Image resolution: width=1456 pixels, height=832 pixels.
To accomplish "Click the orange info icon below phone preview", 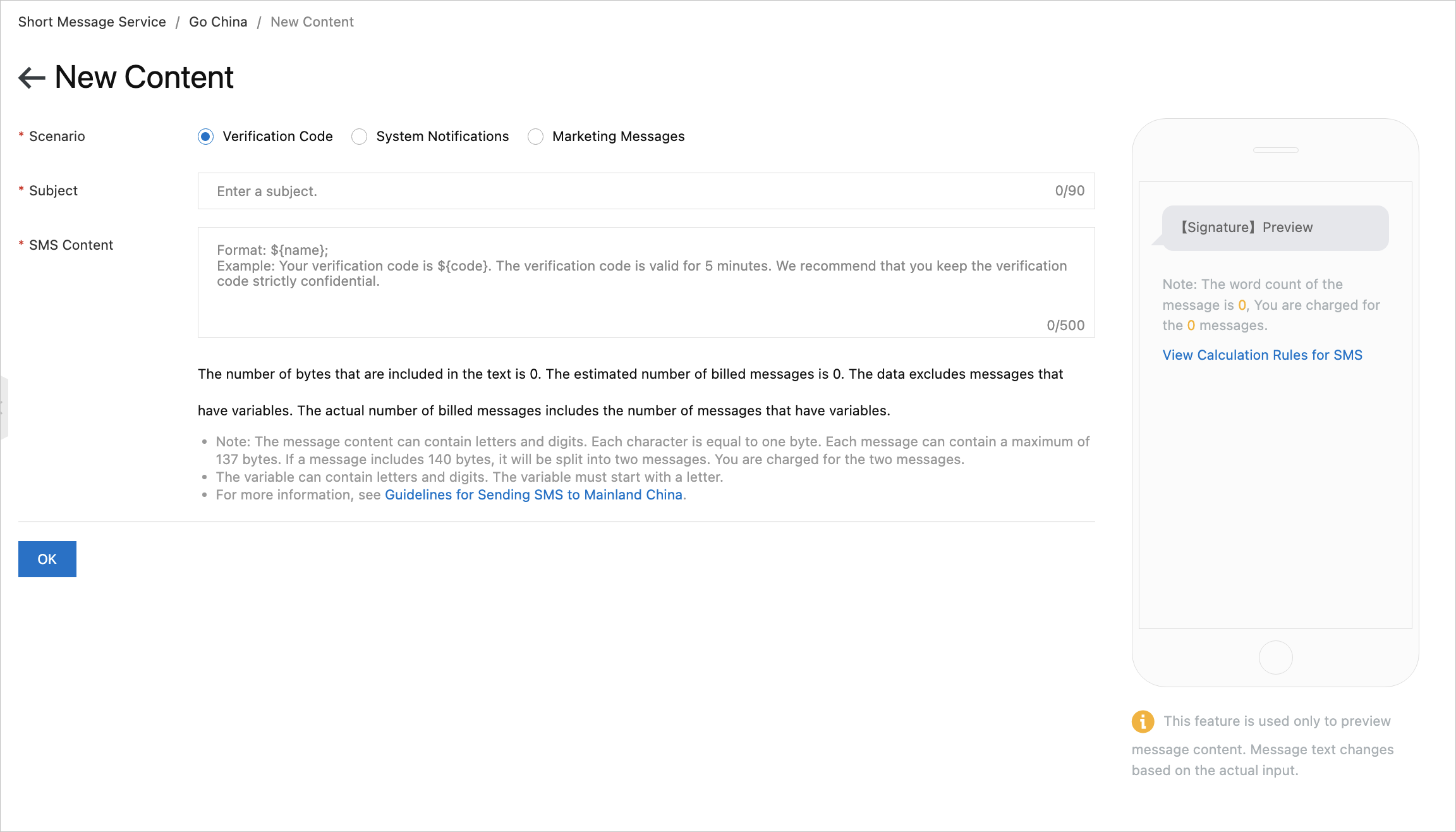I will click(x=1143, y=721).
